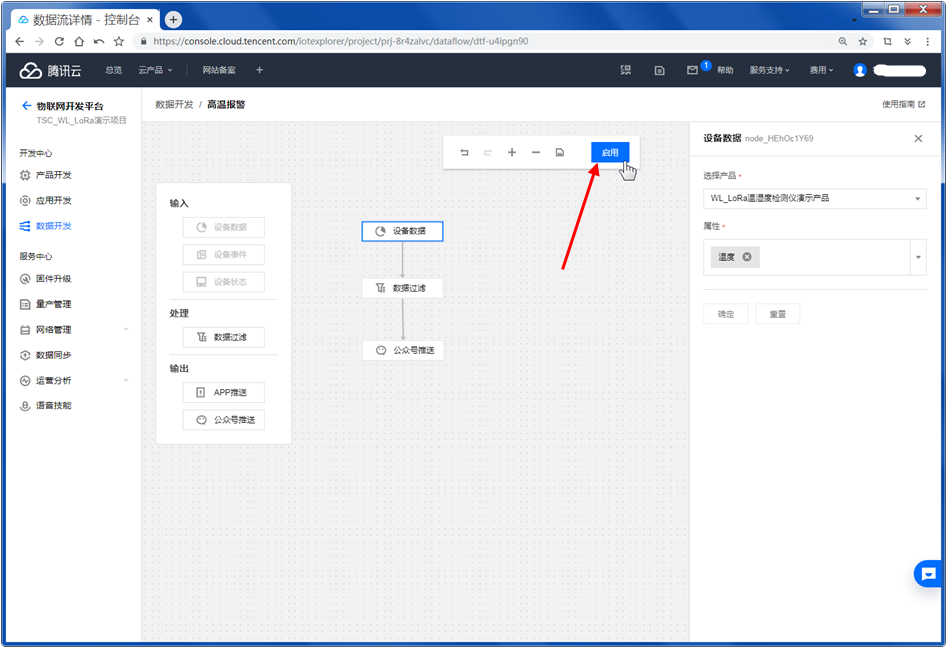Zoom out with the minus icon

tap(536, 152)
